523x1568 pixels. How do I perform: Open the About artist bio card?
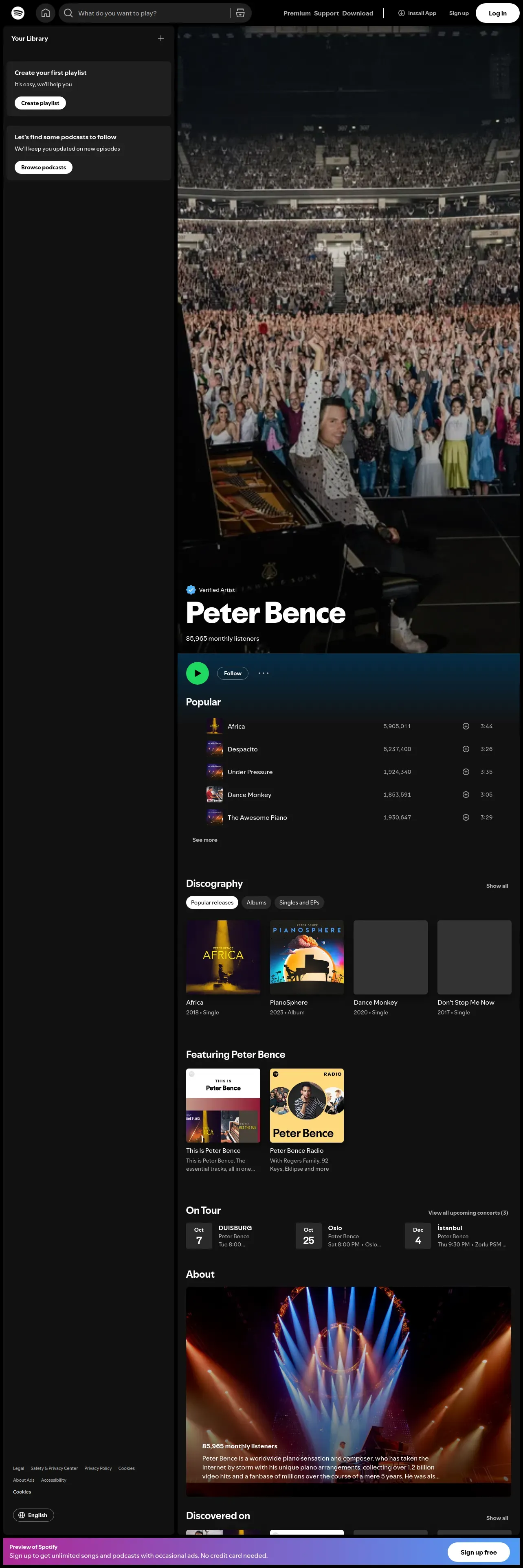pos(348,1391)
